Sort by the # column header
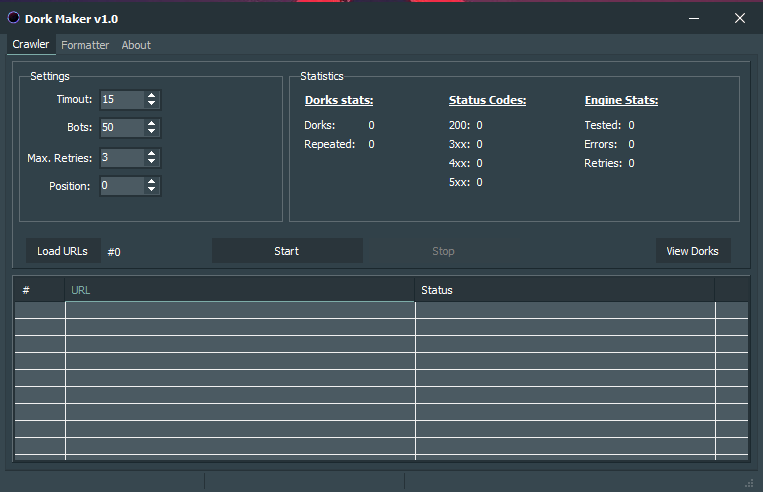Image resolution: width=763 pixels, height=492 pixels. pyautogui.click(x=39, y=290)
